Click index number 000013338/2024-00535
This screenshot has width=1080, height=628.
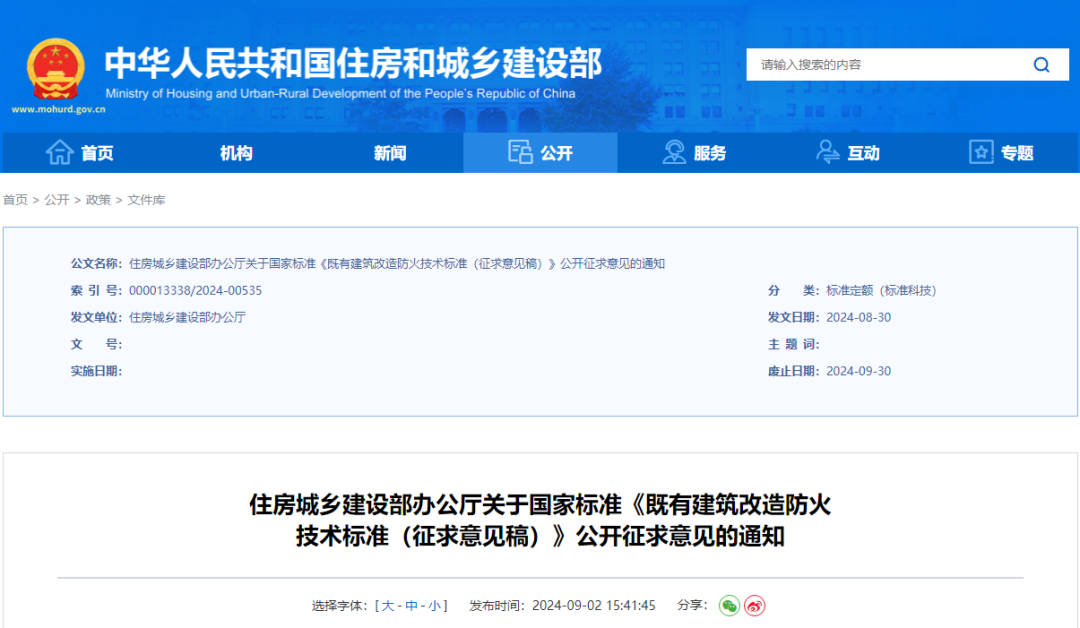pyautogui.click(x=196, y=291)
